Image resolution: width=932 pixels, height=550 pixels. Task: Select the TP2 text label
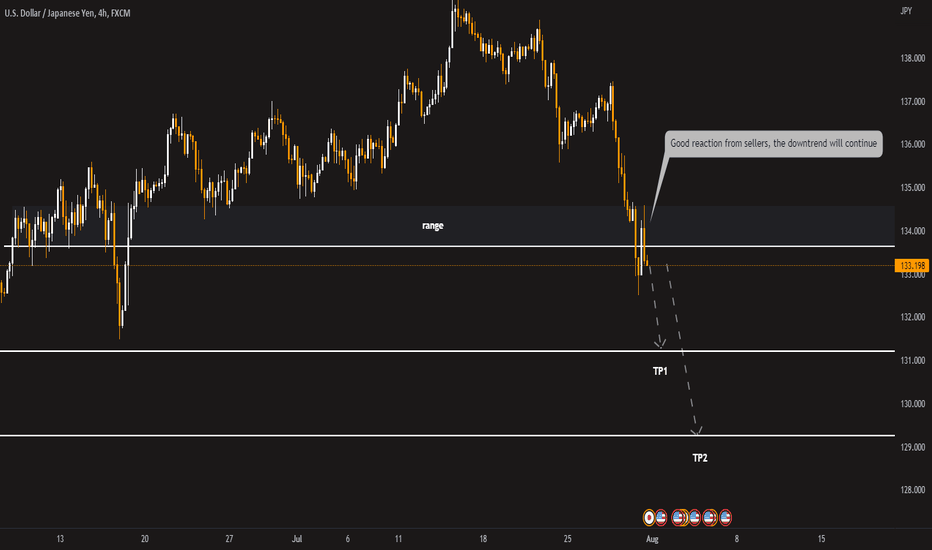pyautogui.click(x=700, y=457)
